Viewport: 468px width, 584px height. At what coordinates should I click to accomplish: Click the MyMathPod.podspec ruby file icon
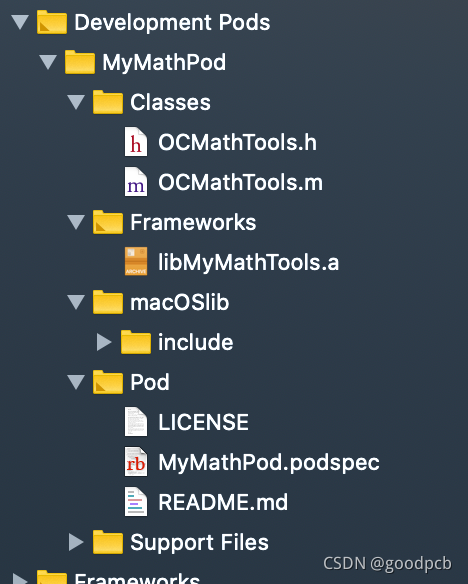(x=136, y=462)
